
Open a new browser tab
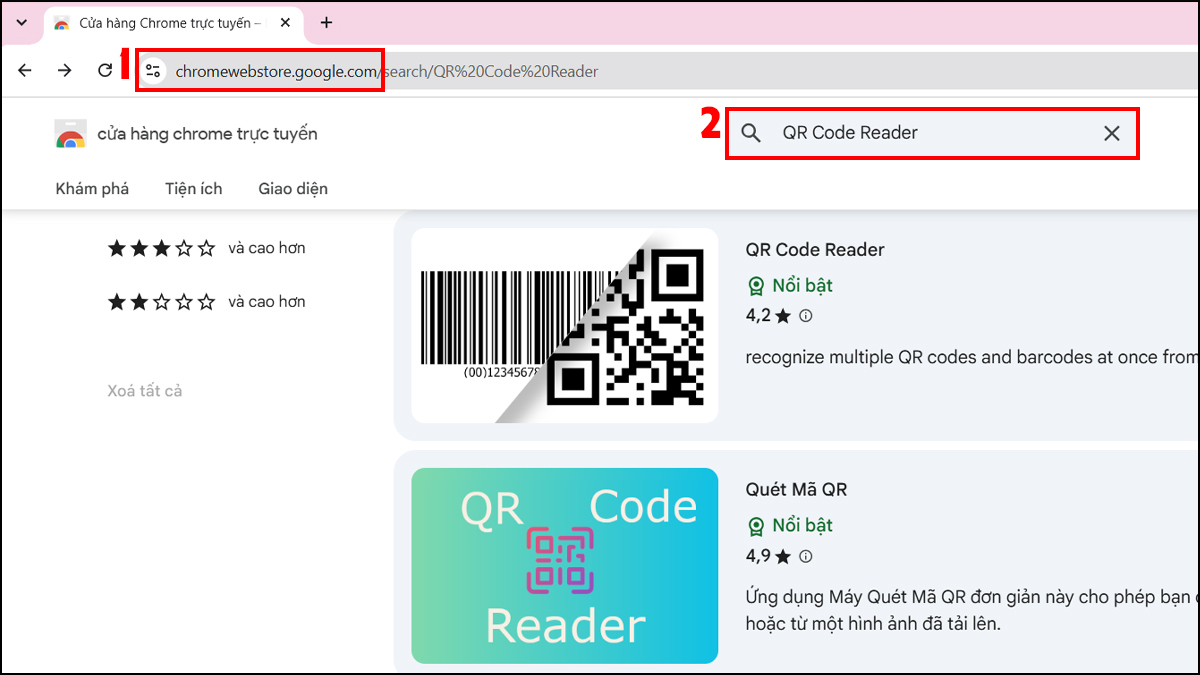pyautogui.click(x=326, y=22)
